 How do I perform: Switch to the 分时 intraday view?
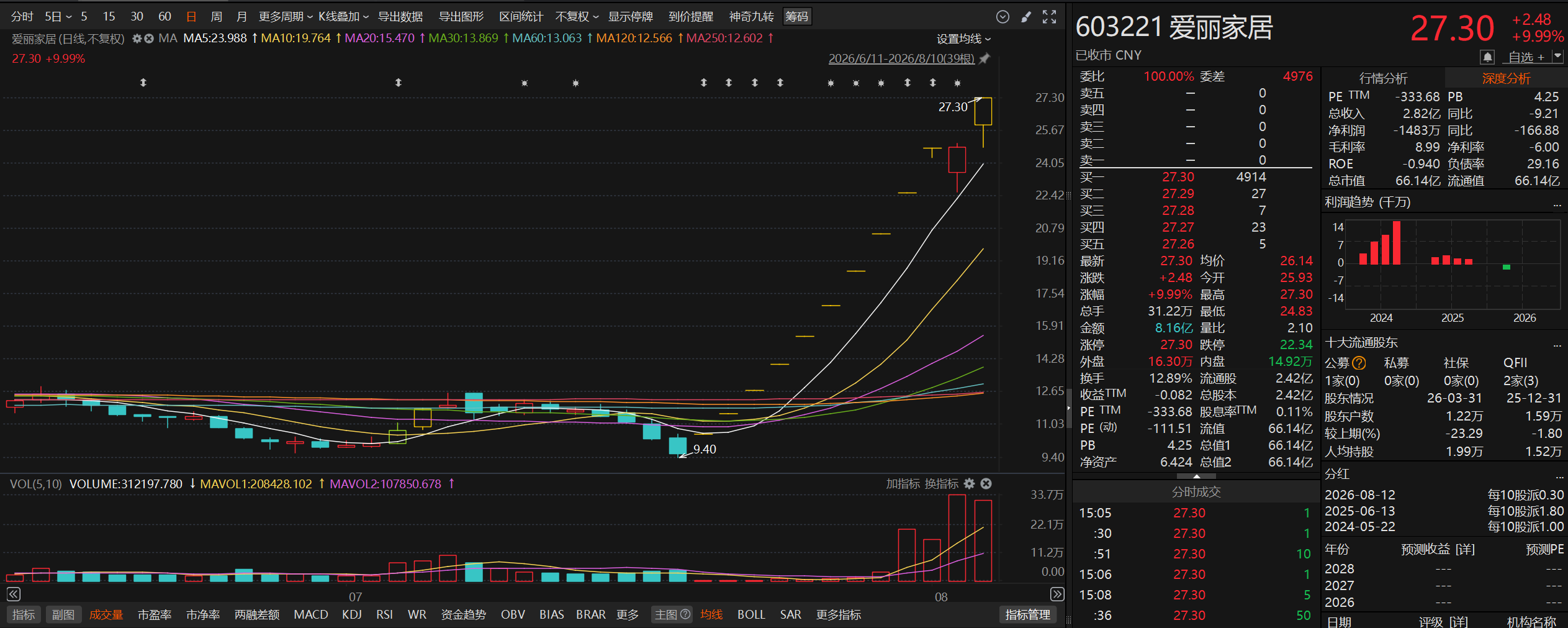(x=22, y=17)
